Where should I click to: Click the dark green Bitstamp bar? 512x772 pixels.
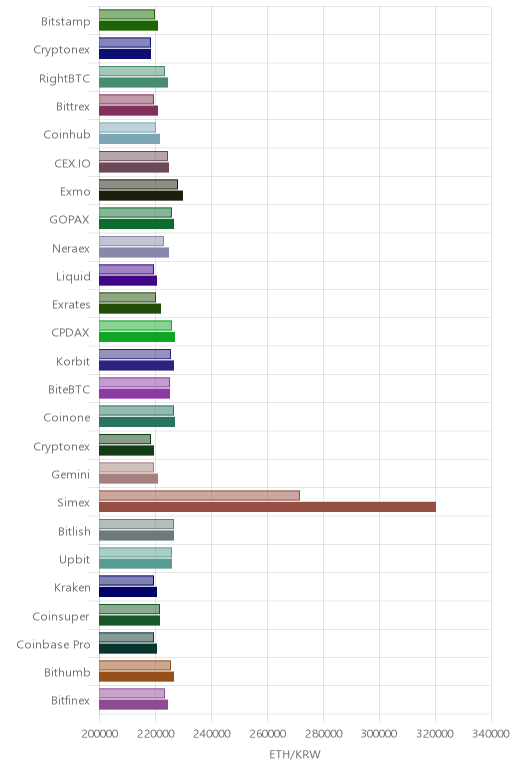point(128,26)
